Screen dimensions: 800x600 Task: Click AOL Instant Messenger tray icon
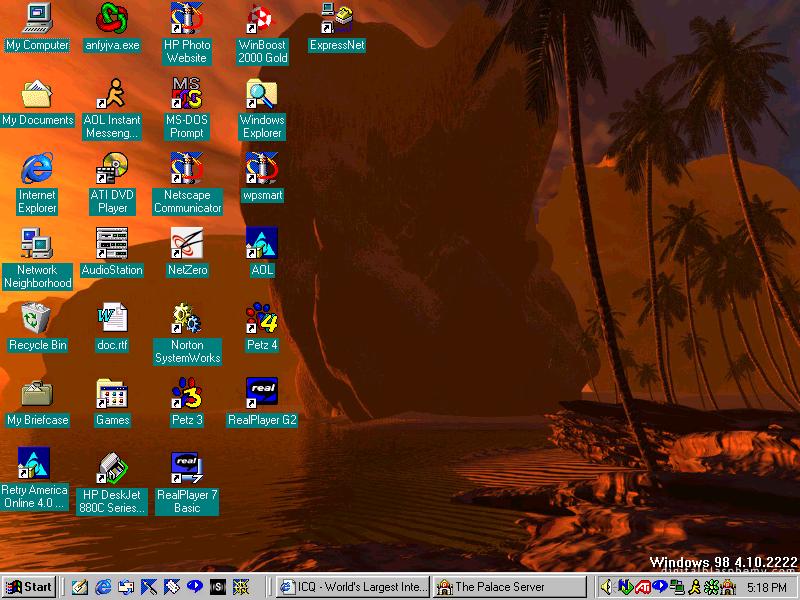click(x=694, y=587)
